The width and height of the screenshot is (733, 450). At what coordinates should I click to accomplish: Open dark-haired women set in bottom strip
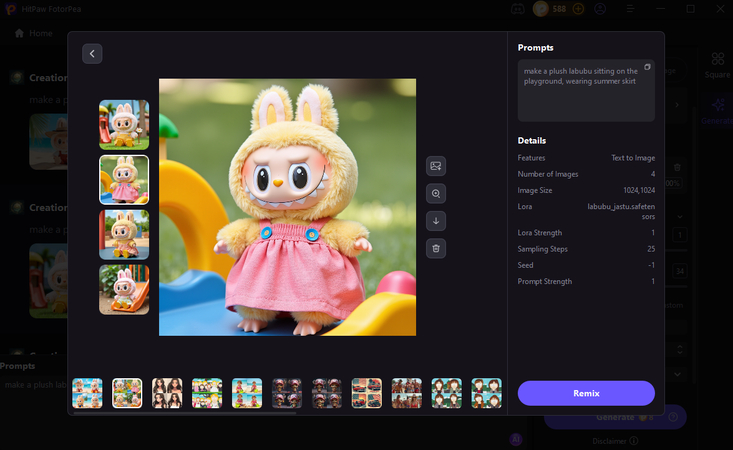click(x=167, y=393)
